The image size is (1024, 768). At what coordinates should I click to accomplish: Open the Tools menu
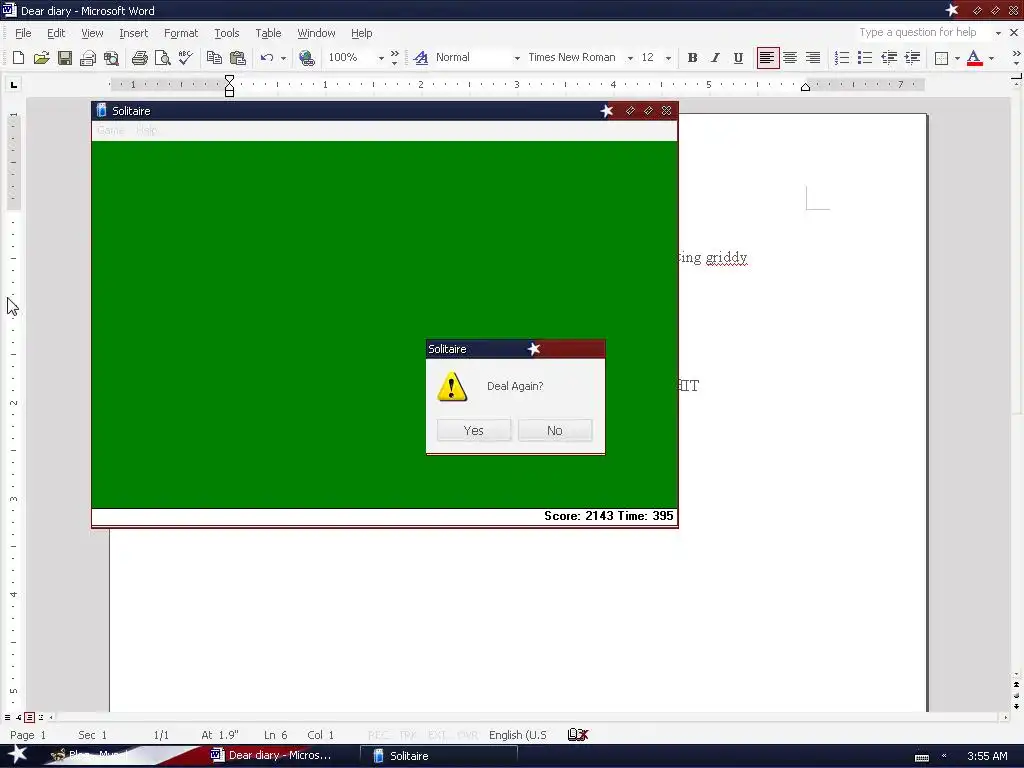coord(227,33)
